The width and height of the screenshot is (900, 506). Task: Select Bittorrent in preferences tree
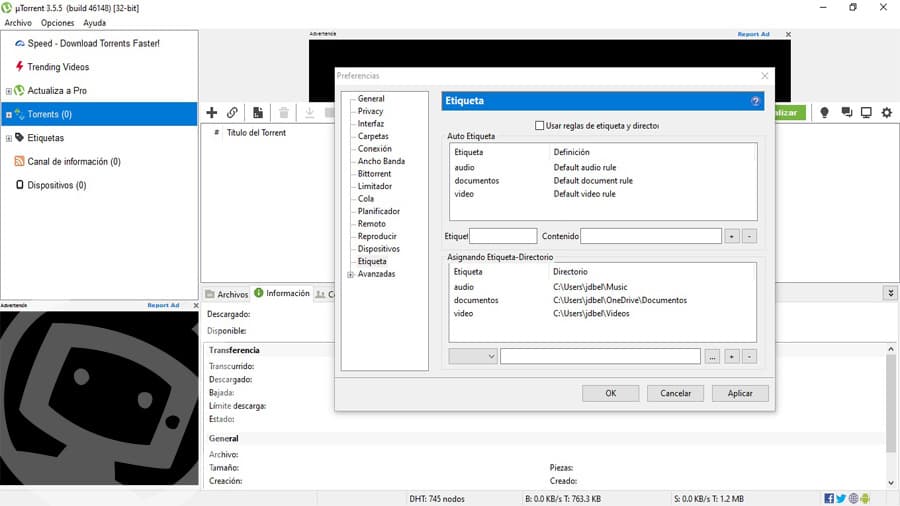(x=374, y=174)
